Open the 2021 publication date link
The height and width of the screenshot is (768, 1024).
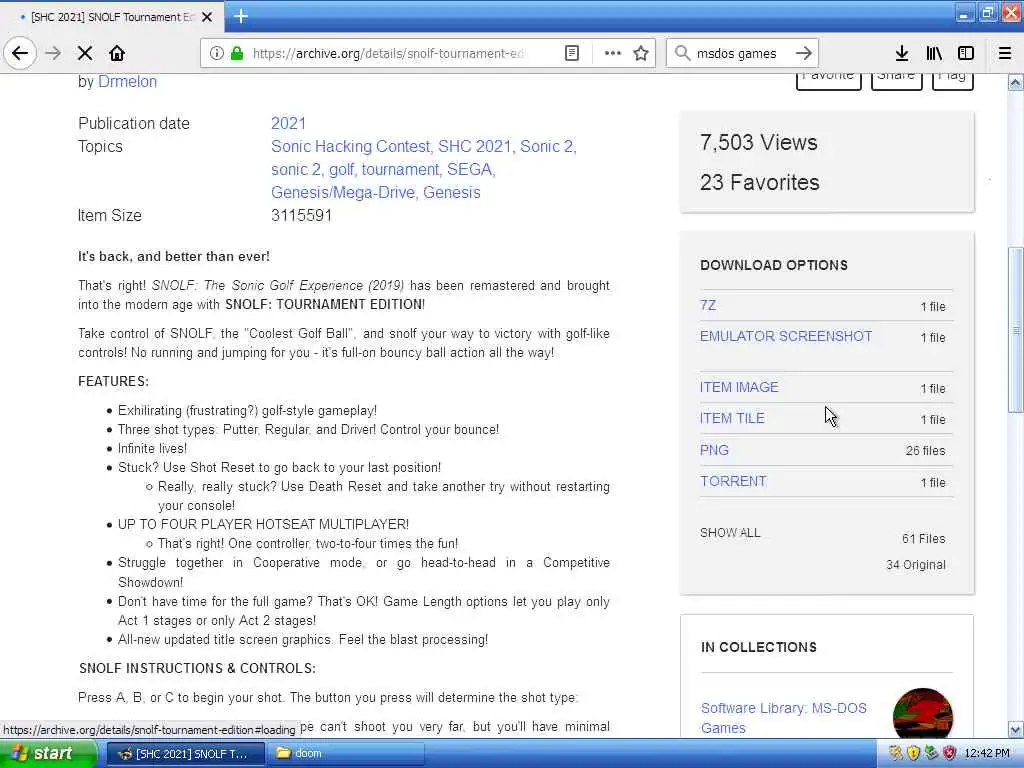288,123
